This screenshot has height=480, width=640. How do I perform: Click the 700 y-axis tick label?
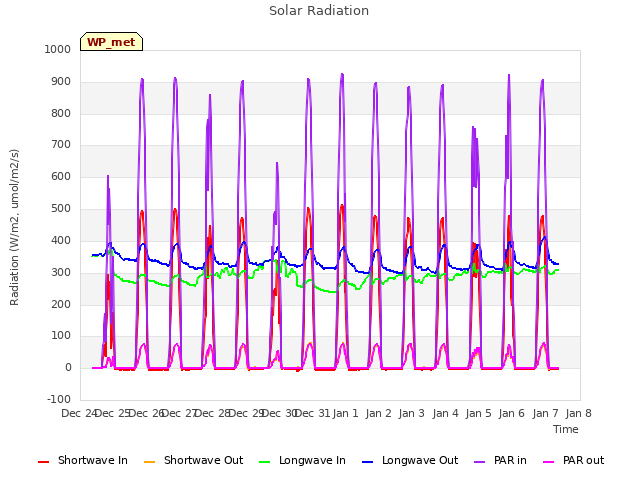tap(61, 144)
